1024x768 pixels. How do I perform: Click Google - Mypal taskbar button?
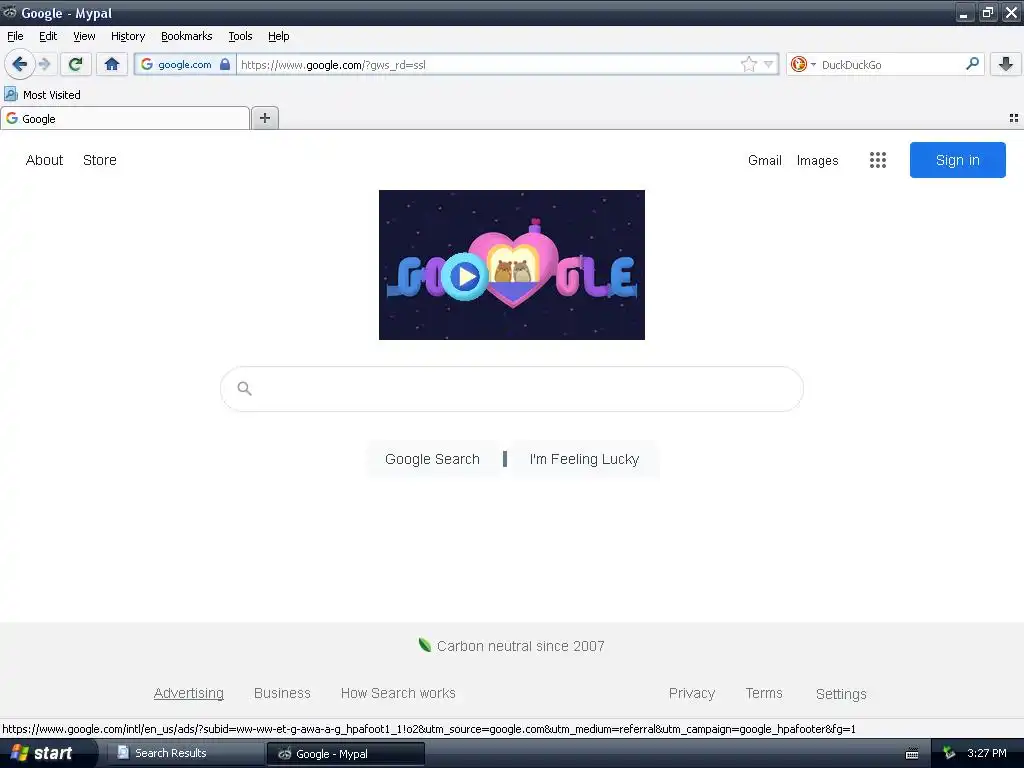coord(346,754)
